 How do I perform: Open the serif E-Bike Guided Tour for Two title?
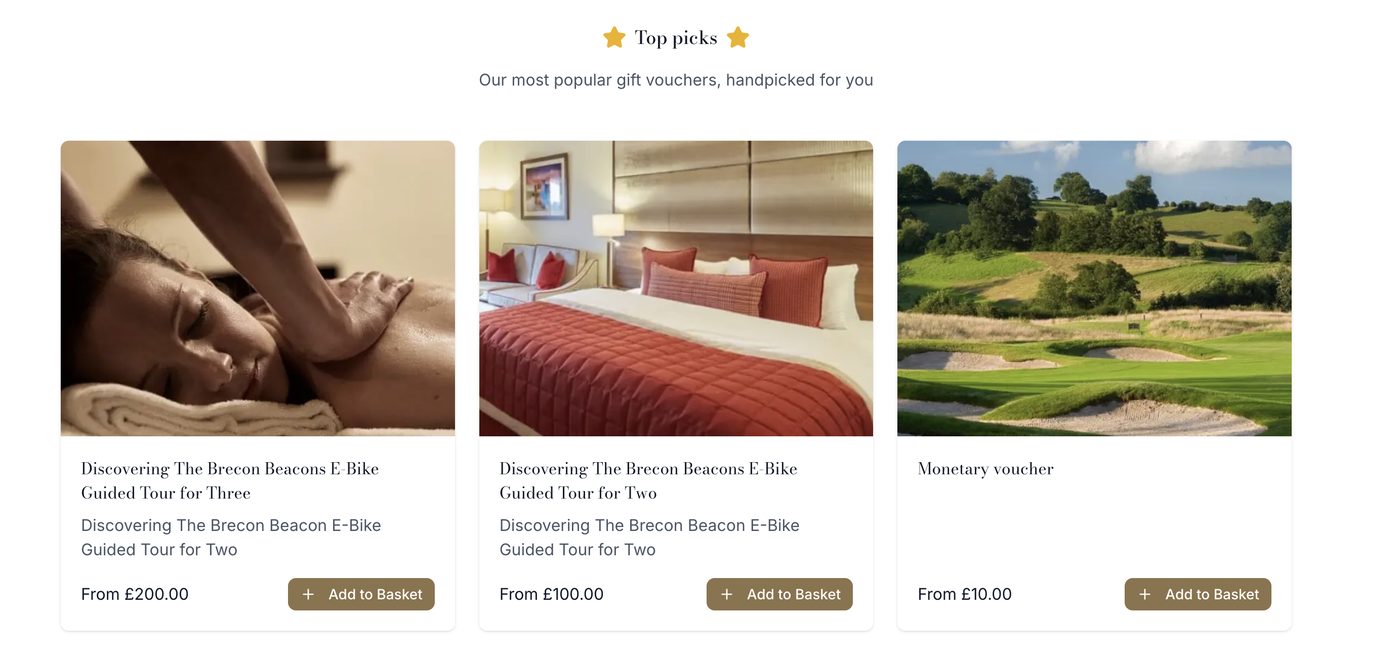click(x=648, y=481)
